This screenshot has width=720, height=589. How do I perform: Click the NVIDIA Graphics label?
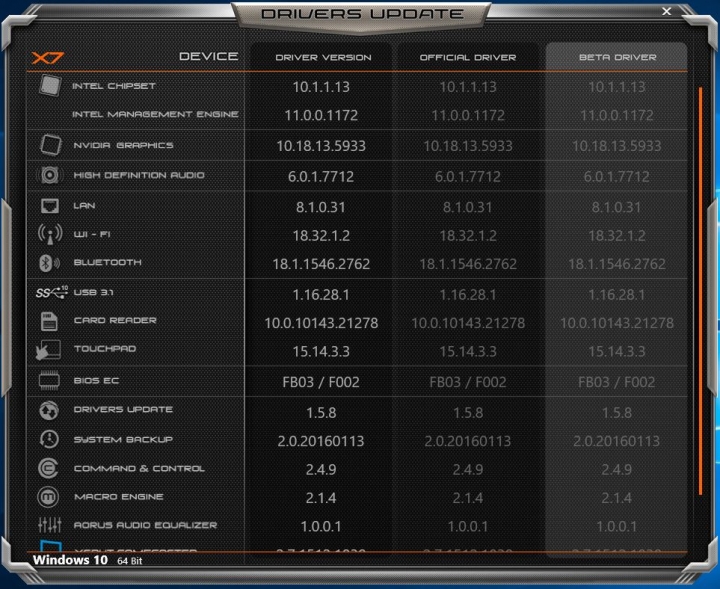click(x=124, y=145)
